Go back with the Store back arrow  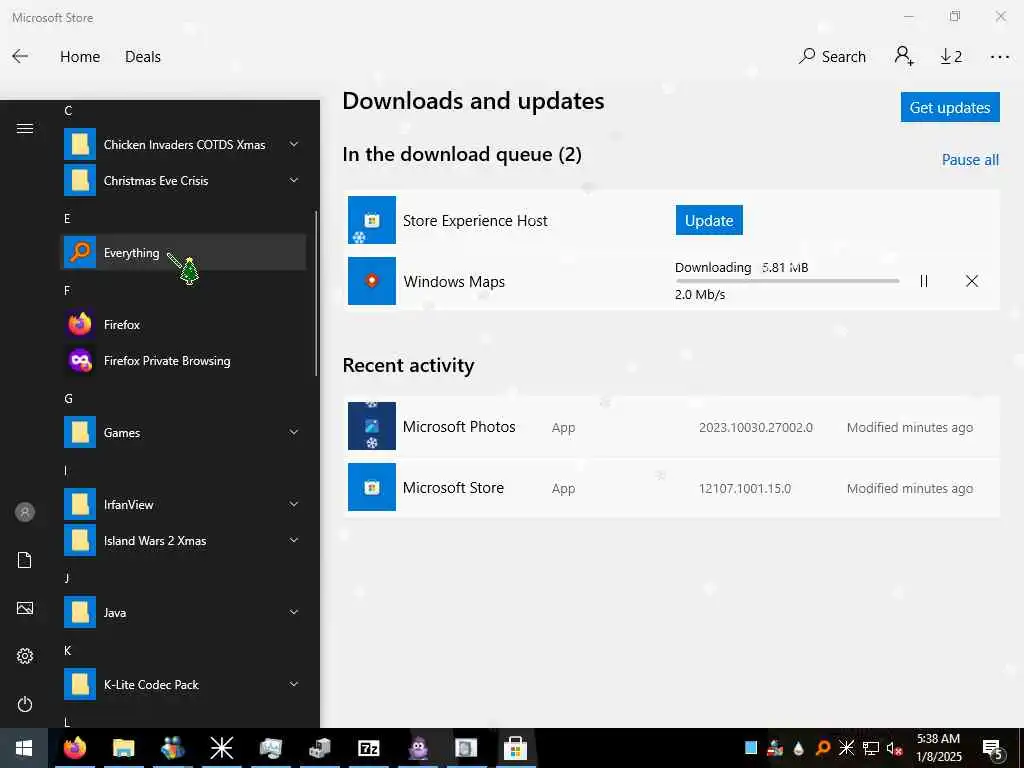pyautogui.click(x=20, y=56)
